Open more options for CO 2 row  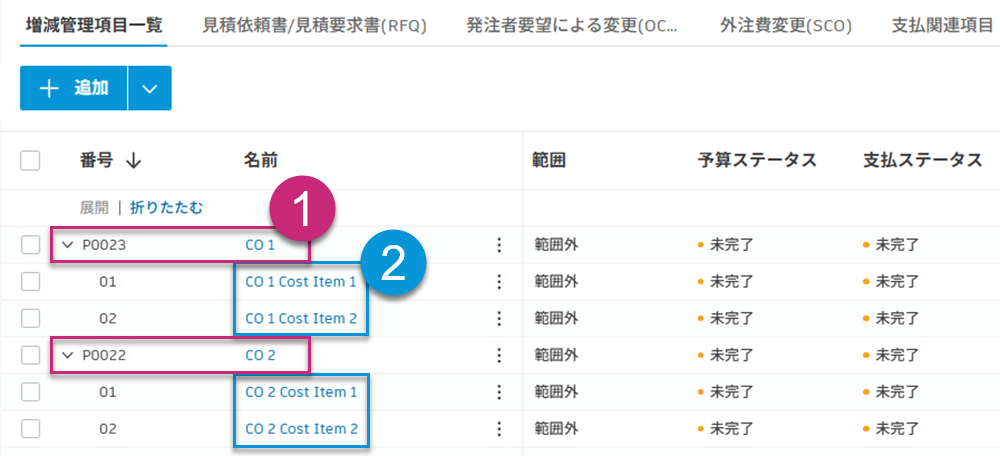pos(499,355)
